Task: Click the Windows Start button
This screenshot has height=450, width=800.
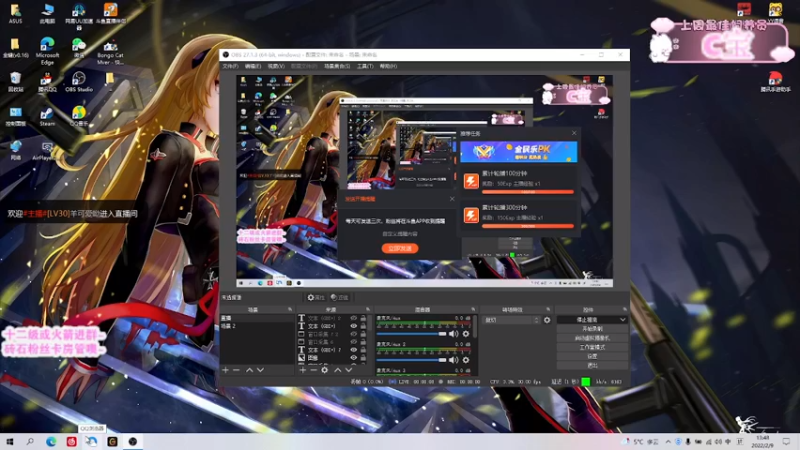Action: point(9,442)
